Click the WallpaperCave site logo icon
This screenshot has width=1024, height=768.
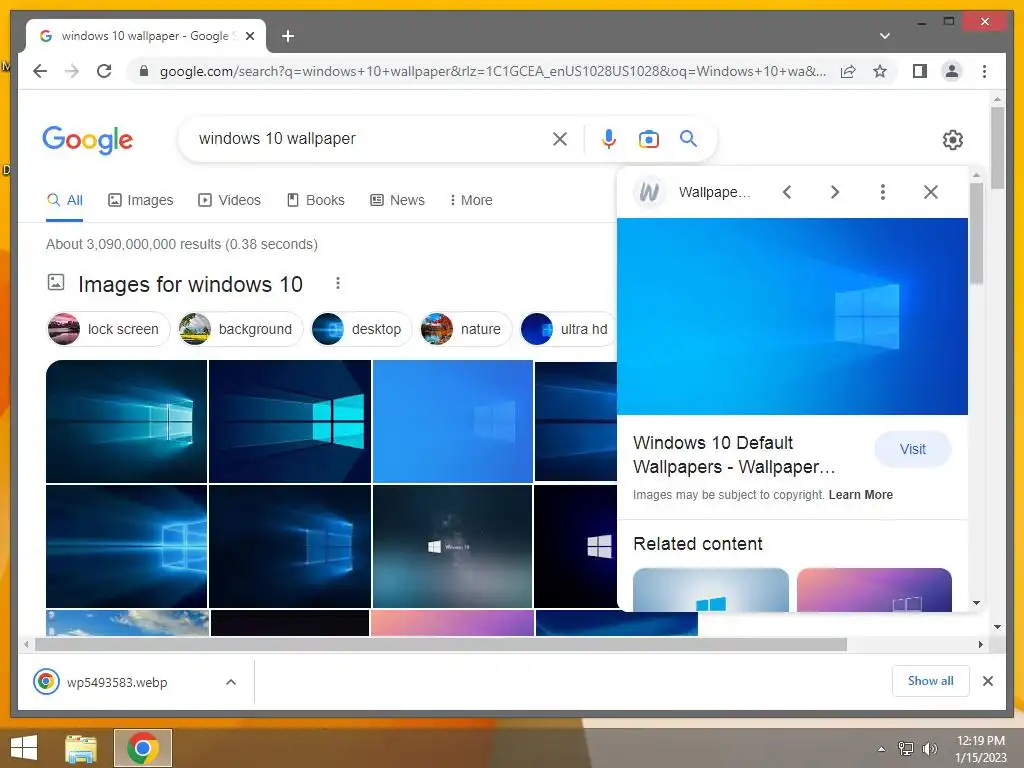click(x=649, y=192)
